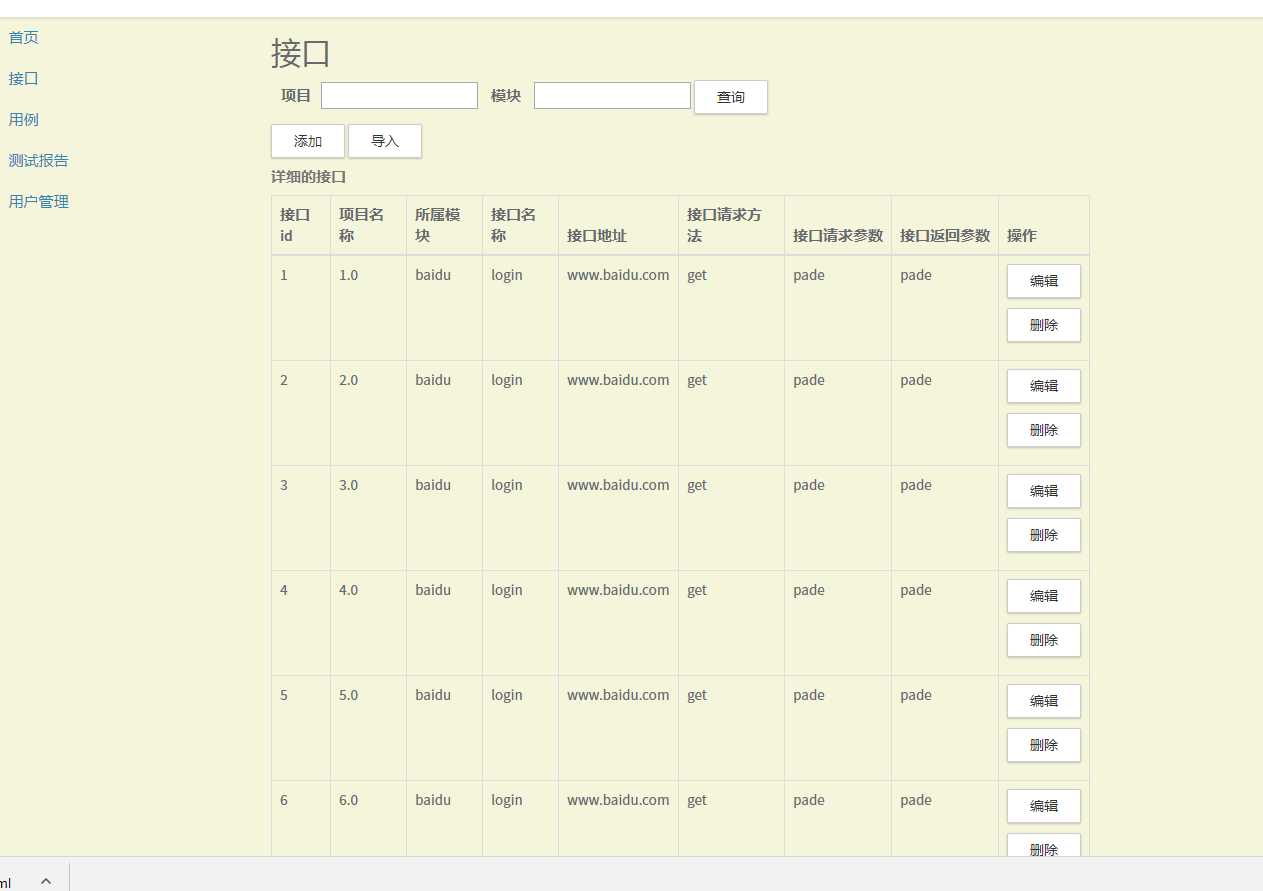Delete interface row 2 with 删除
Image resolution: width=1263 pixels, height=891 pixels.
pos(1044,430)
